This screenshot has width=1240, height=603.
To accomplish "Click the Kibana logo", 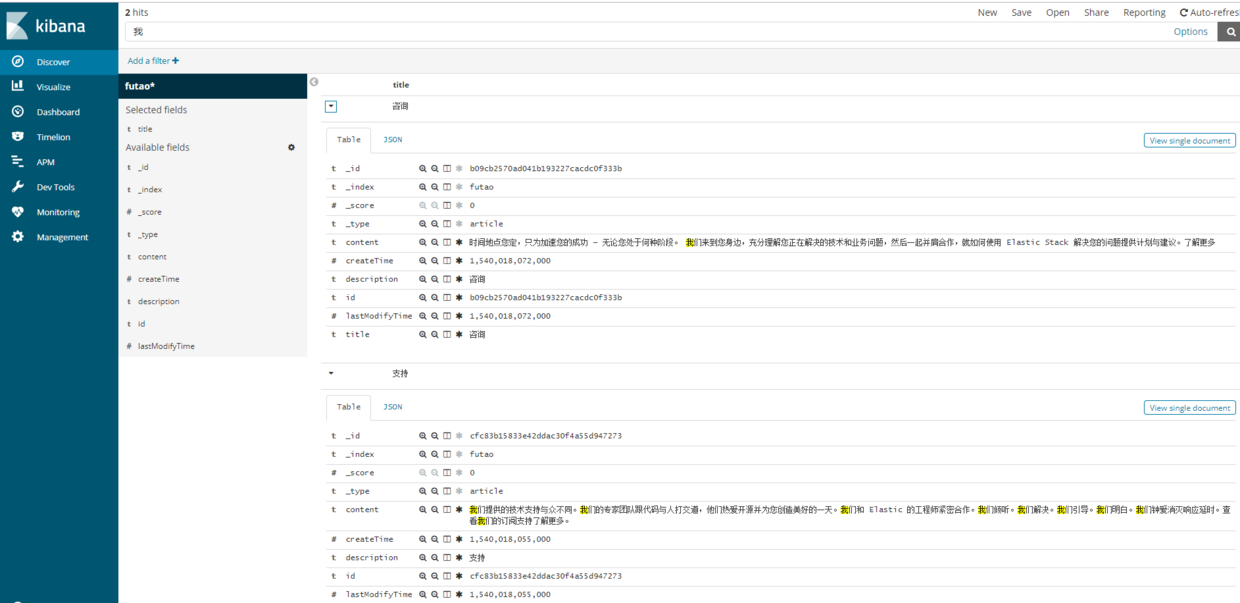I will [46, 26].
